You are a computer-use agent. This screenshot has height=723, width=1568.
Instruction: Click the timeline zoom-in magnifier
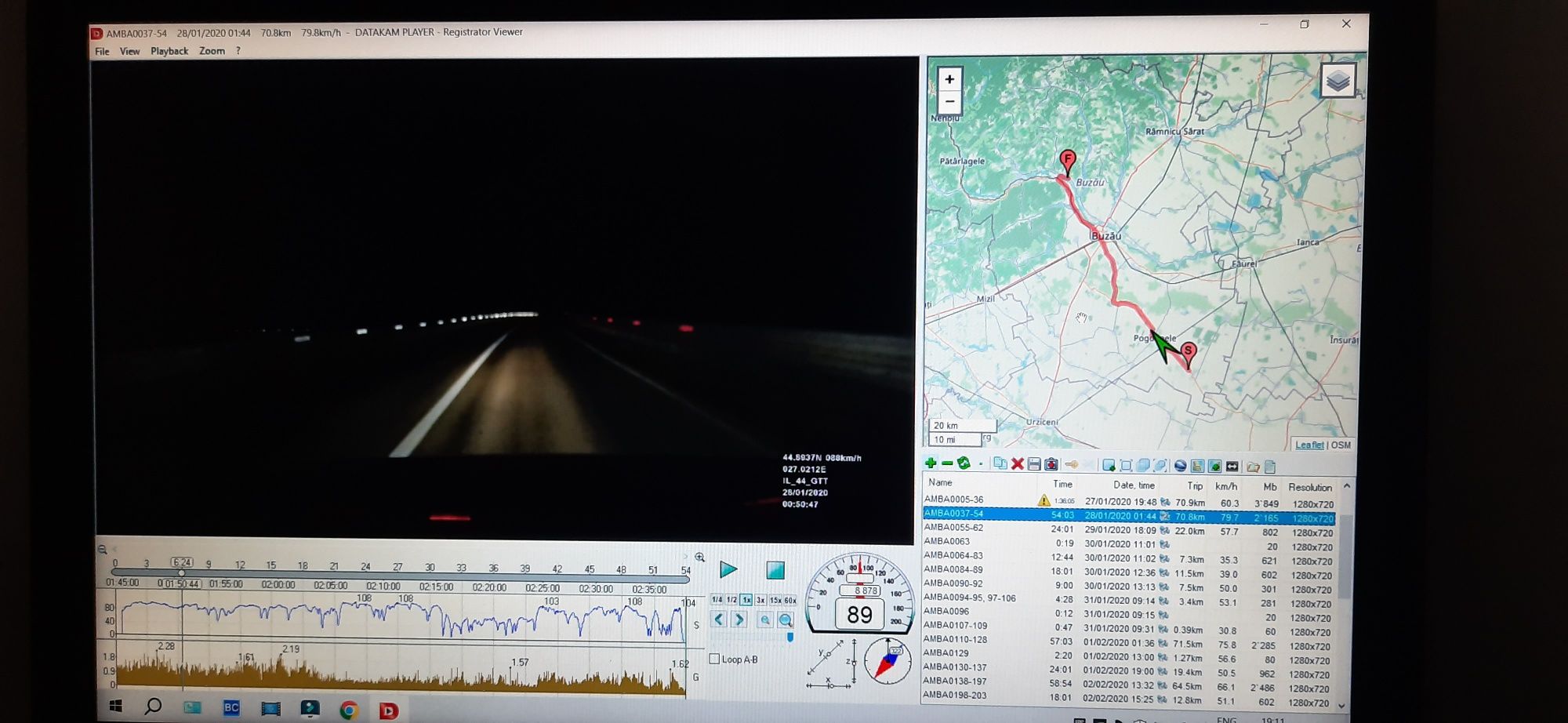[x=699, y=557]
